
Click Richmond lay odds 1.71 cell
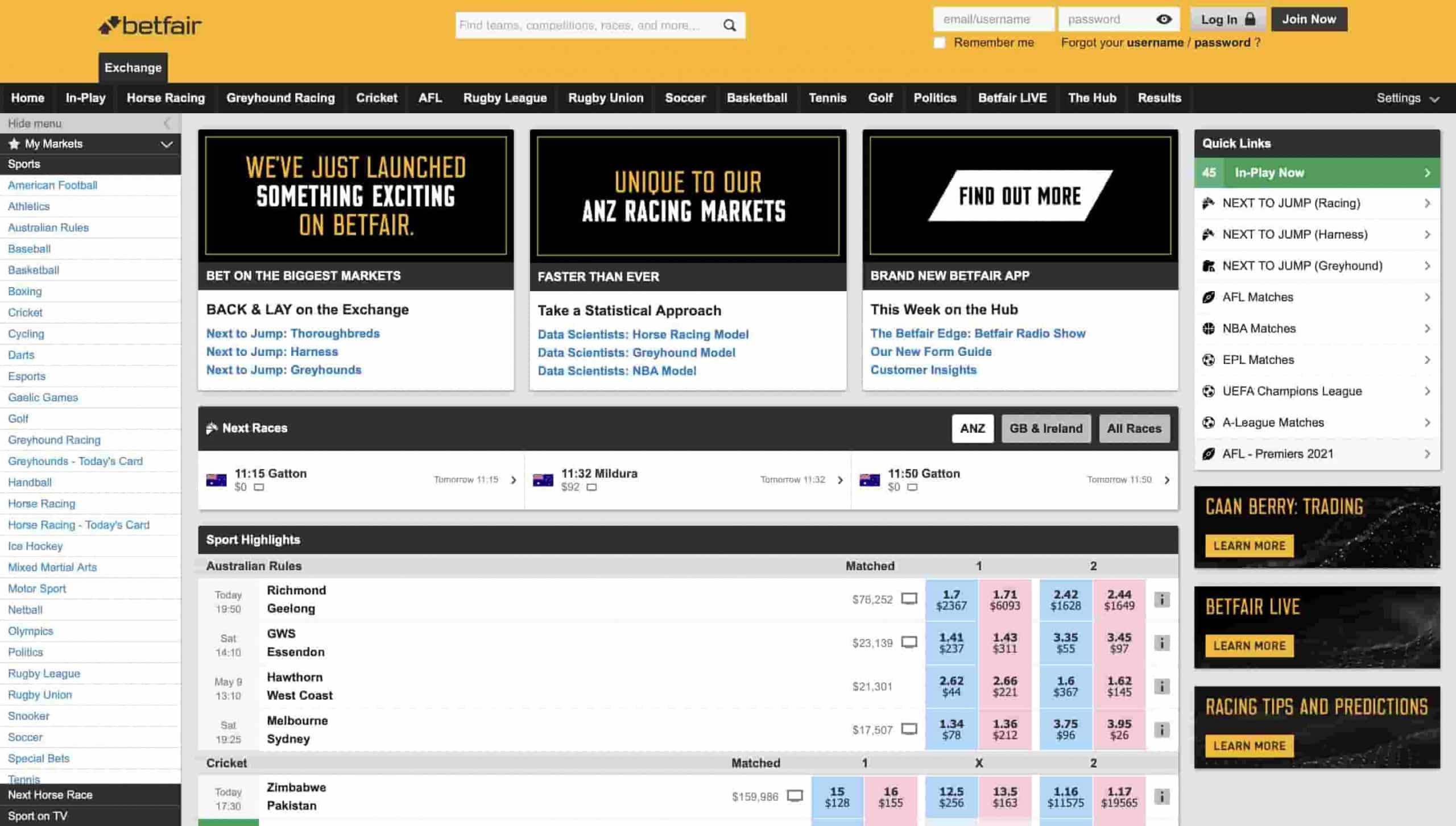point(1005,600)
